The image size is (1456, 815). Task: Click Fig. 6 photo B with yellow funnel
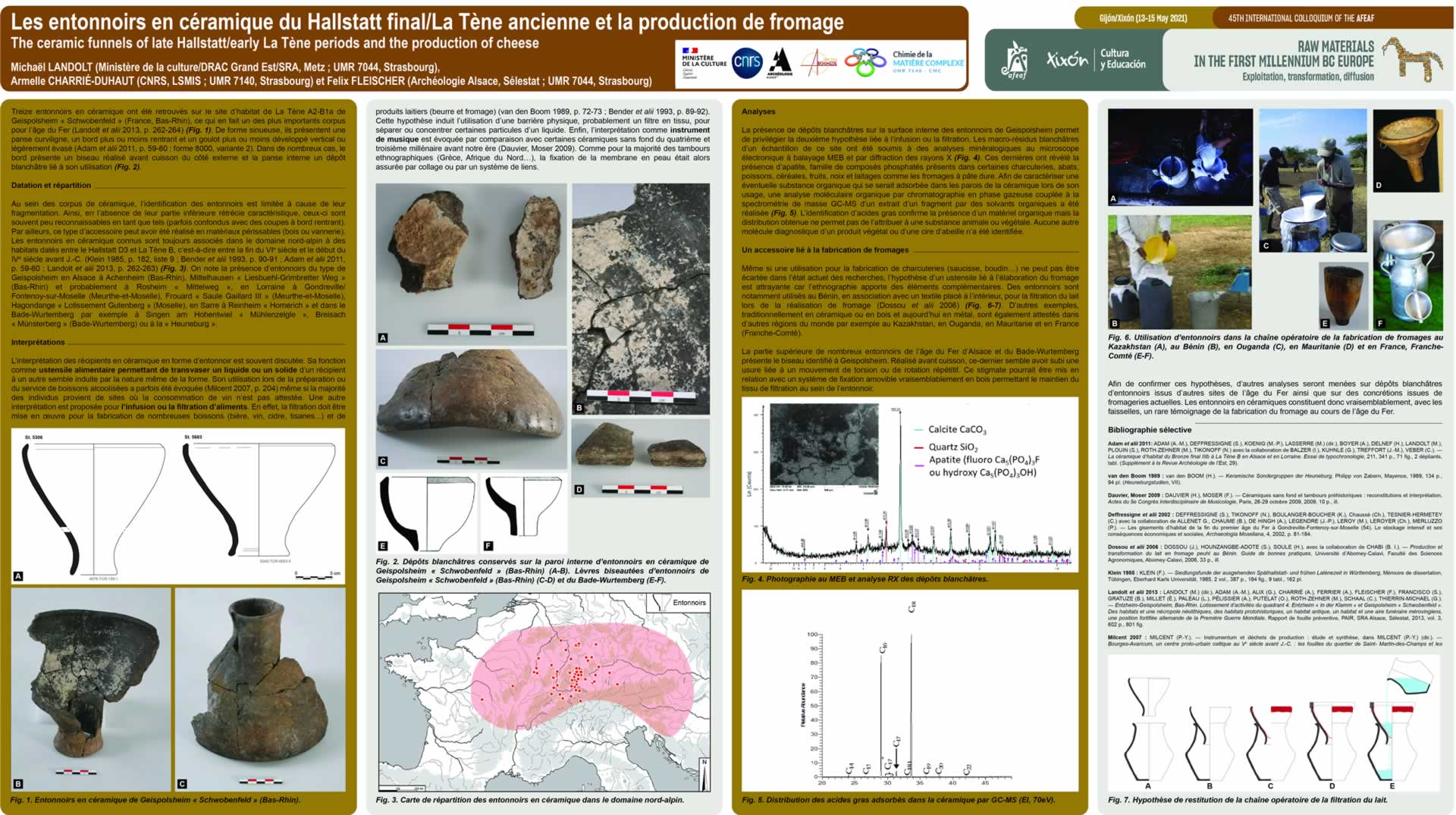(x=1180, y=271)
